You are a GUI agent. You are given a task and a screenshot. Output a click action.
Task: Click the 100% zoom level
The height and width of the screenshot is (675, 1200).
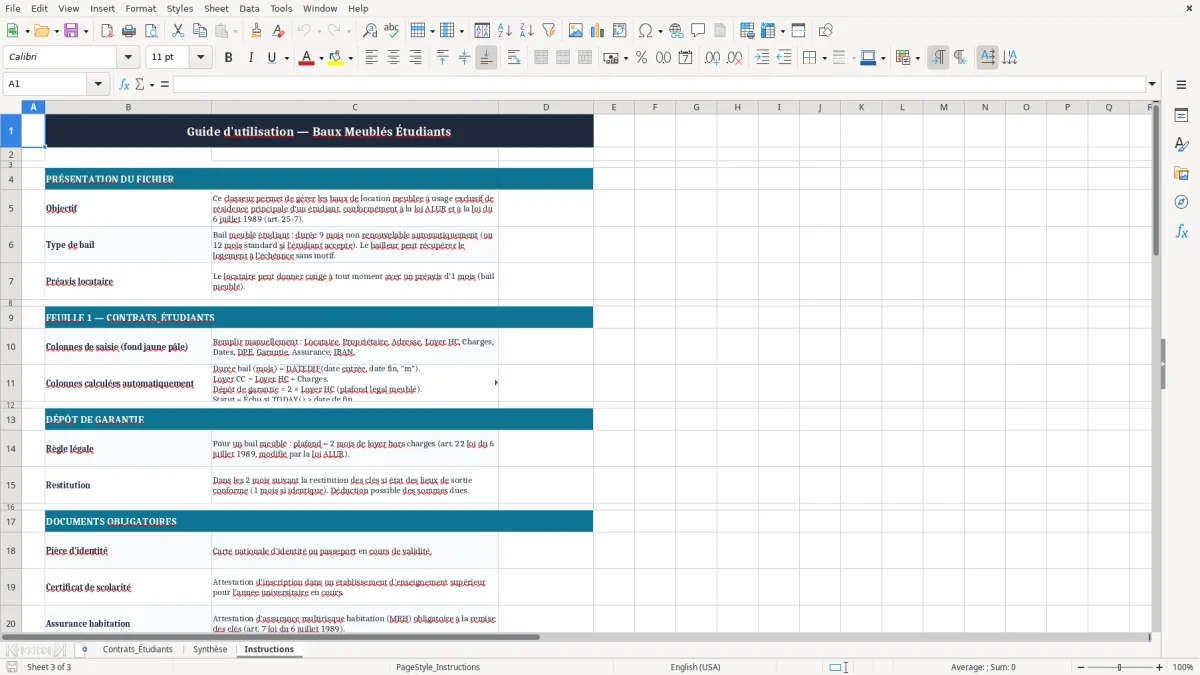(1182, 667)
